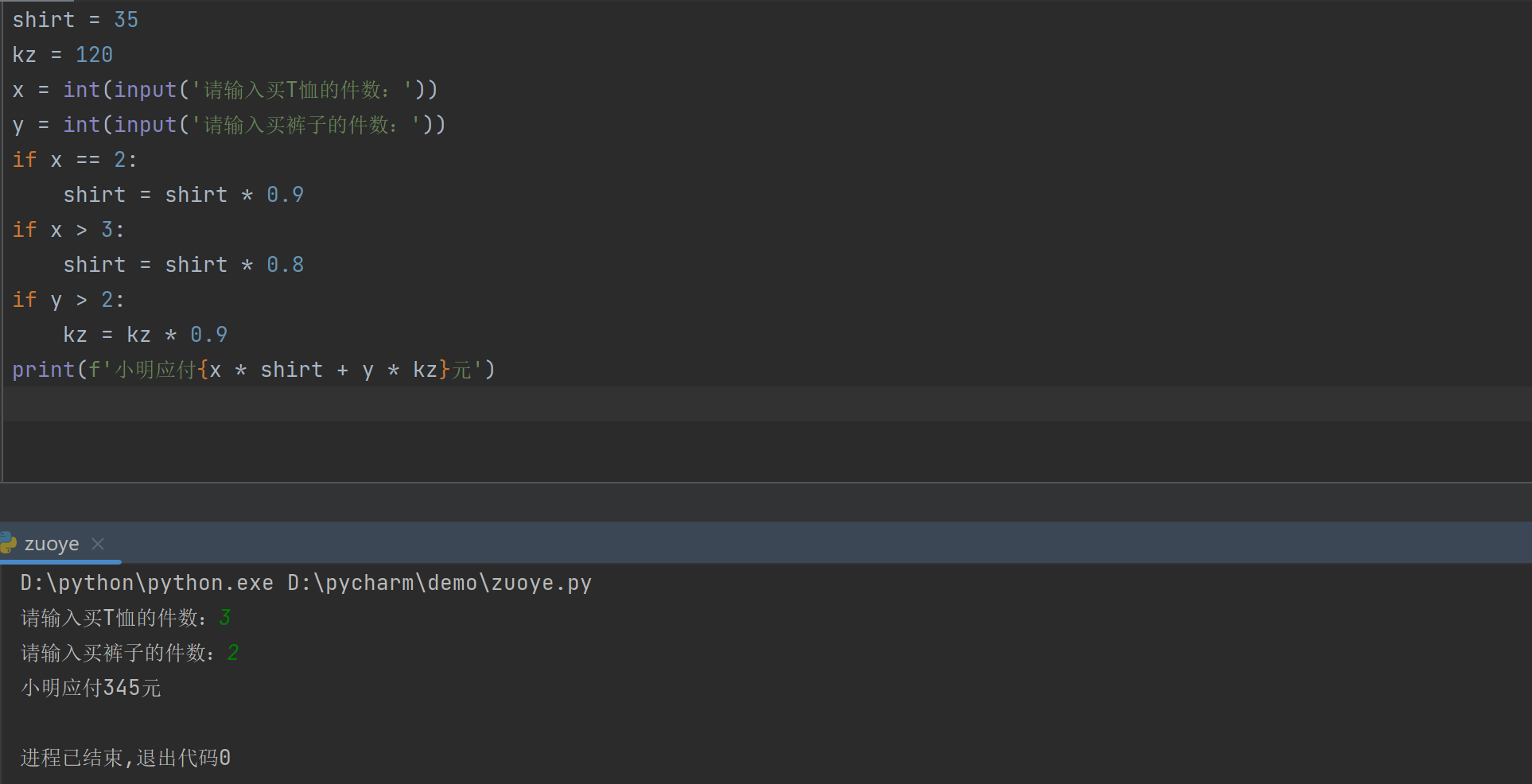The height and width of the screenshot is (784, 1532).
Task: Click the empty highlighted line below print
Action: pyautogui.click(x=767, y=404)
